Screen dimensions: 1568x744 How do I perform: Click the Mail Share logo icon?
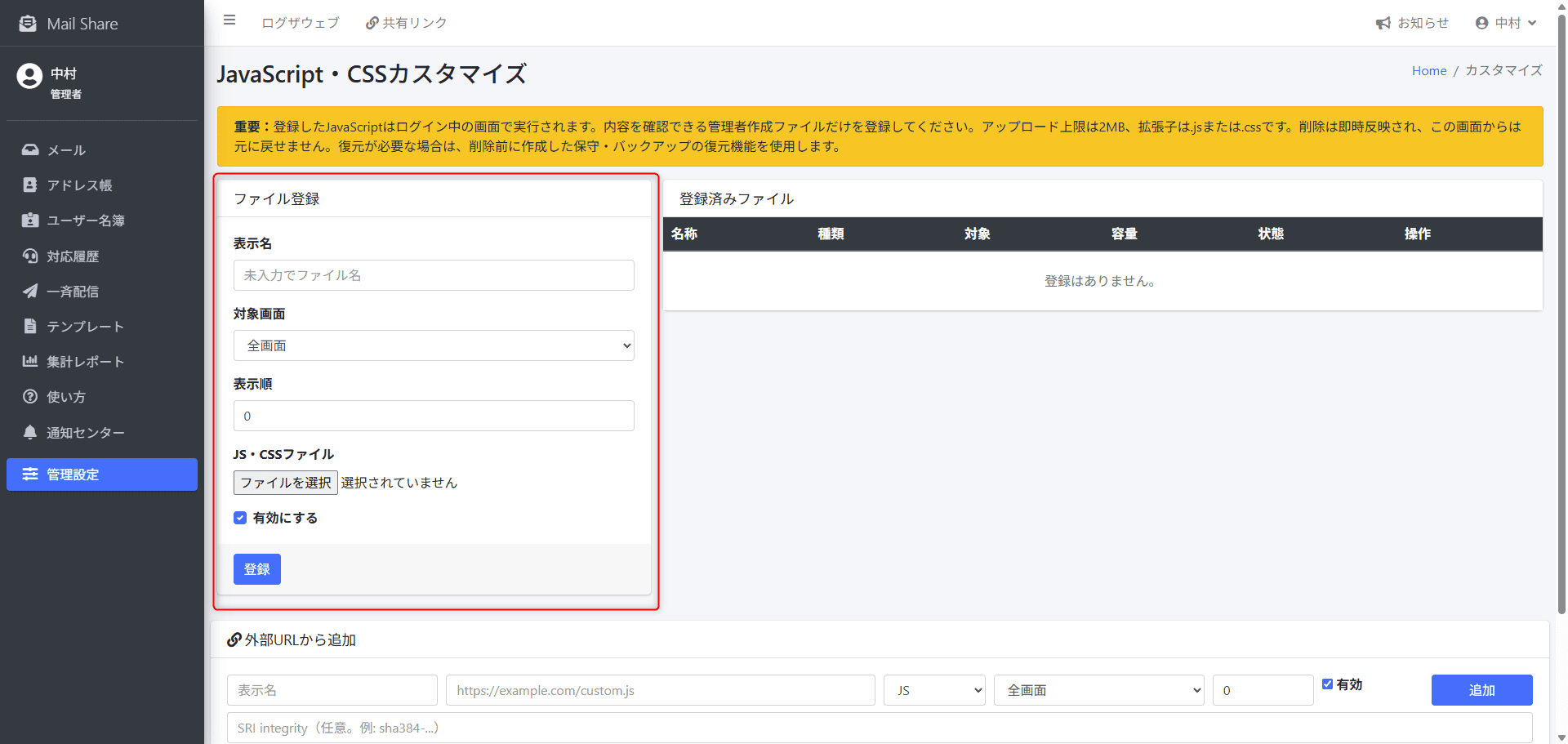tap(28, 24)
